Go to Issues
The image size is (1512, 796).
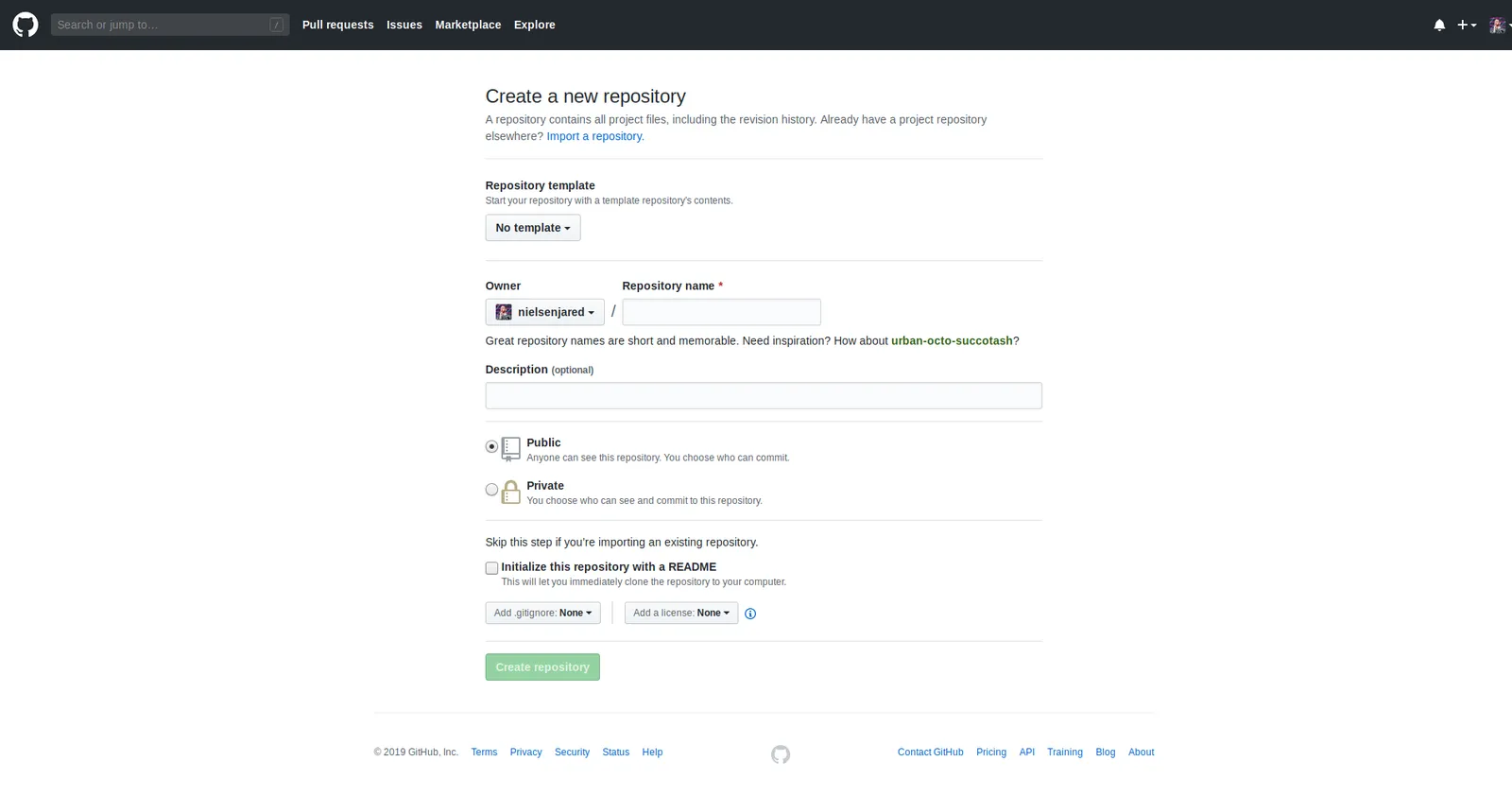pyautogui.click(x=404, y=25)
